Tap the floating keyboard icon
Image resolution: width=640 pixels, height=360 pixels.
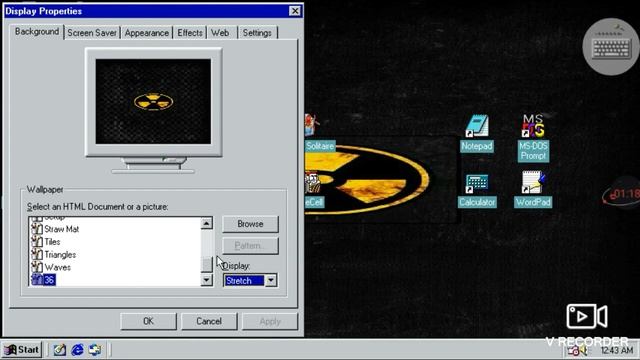coord(611,47)
